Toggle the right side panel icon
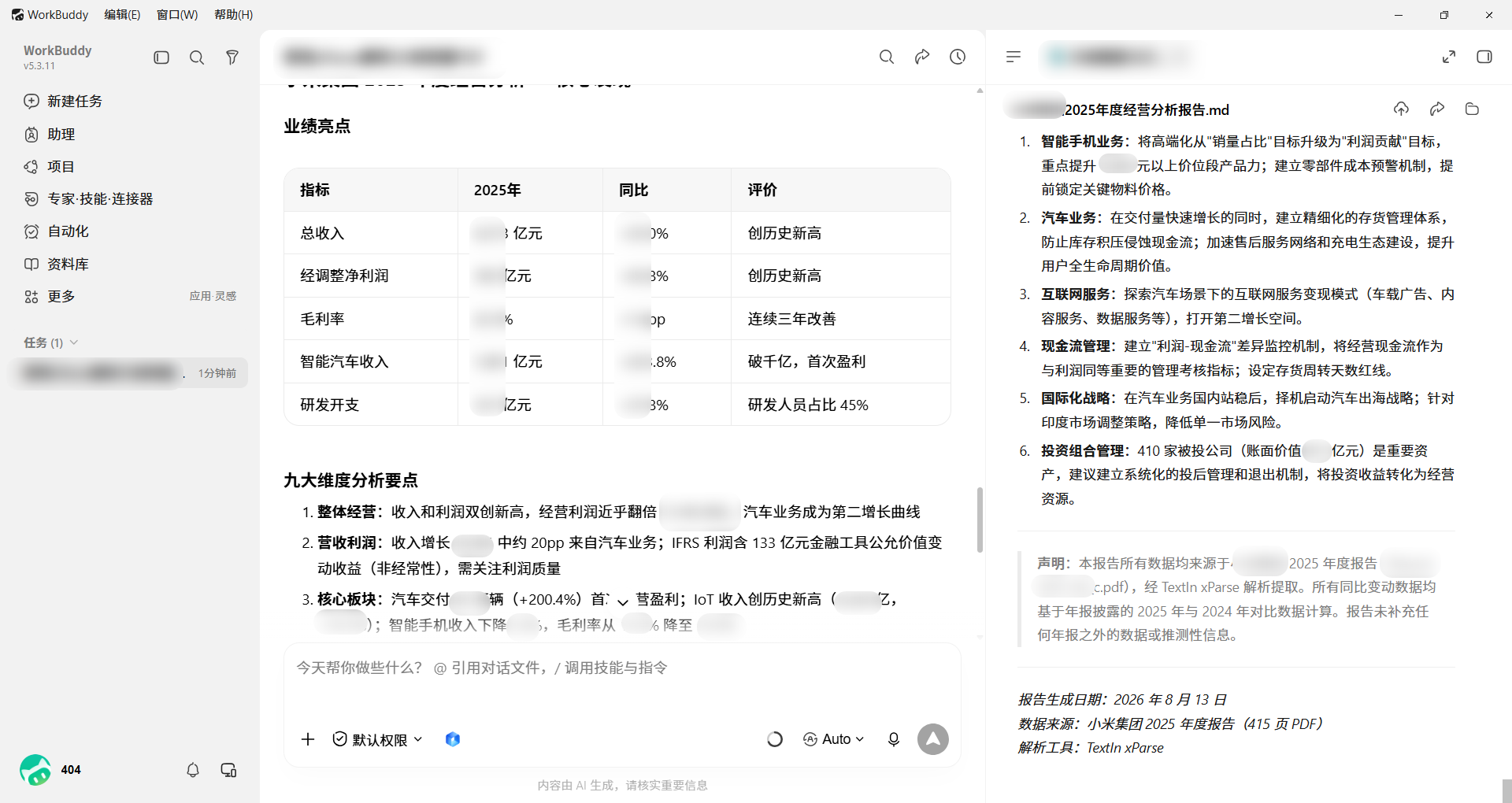 pos(1484,57)
